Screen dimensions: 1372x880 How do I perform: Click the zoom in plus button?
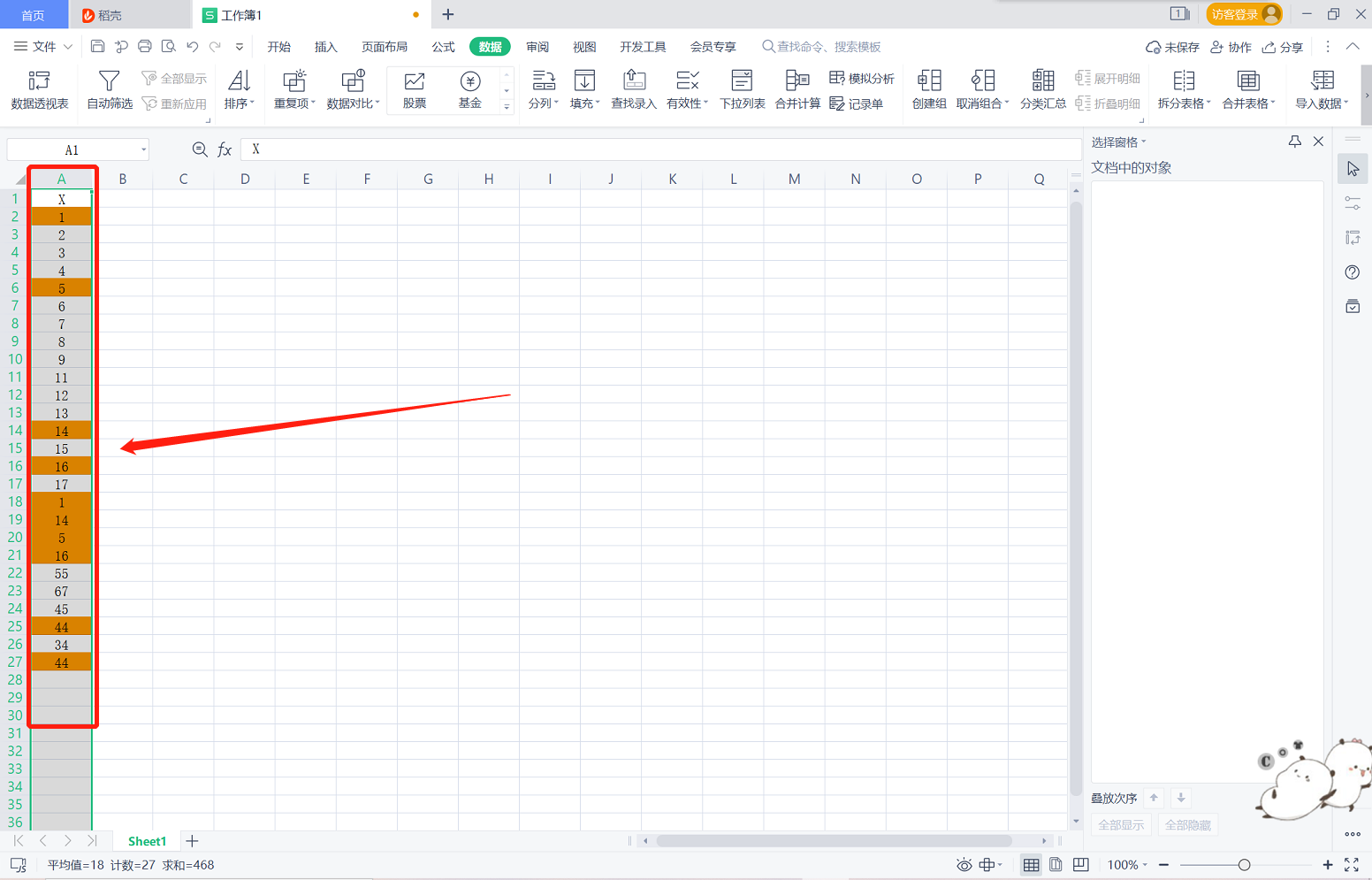pos(1327,865)
